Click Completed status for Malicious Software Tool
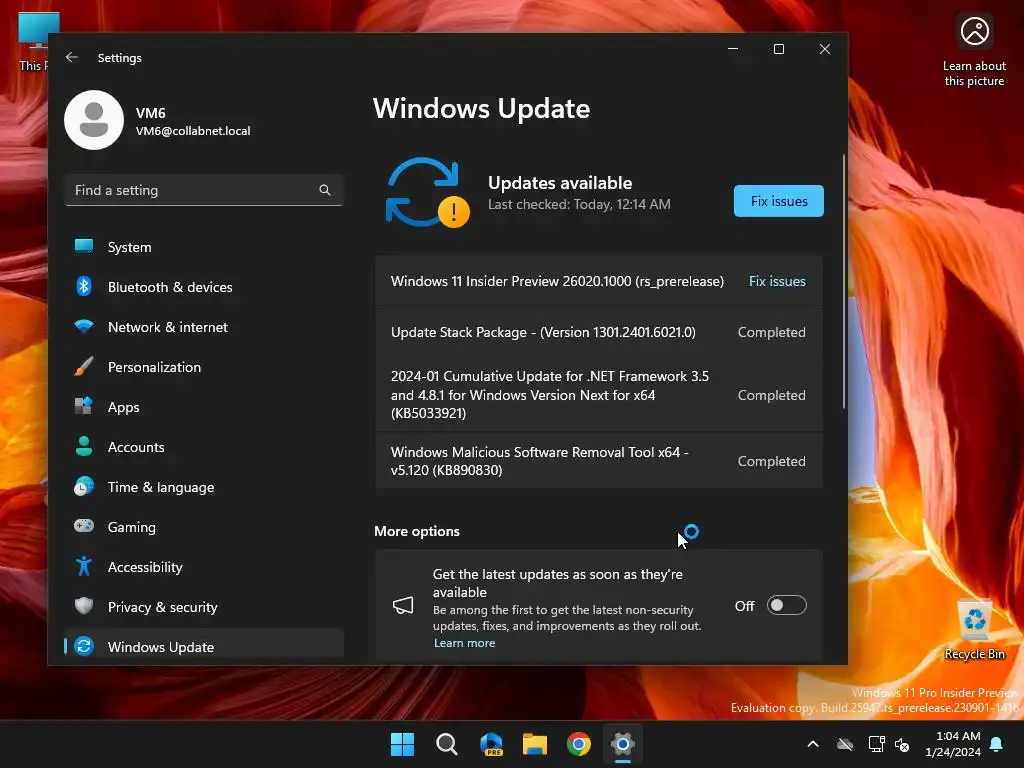The image size is (1024, 768). tap(771, 461)
